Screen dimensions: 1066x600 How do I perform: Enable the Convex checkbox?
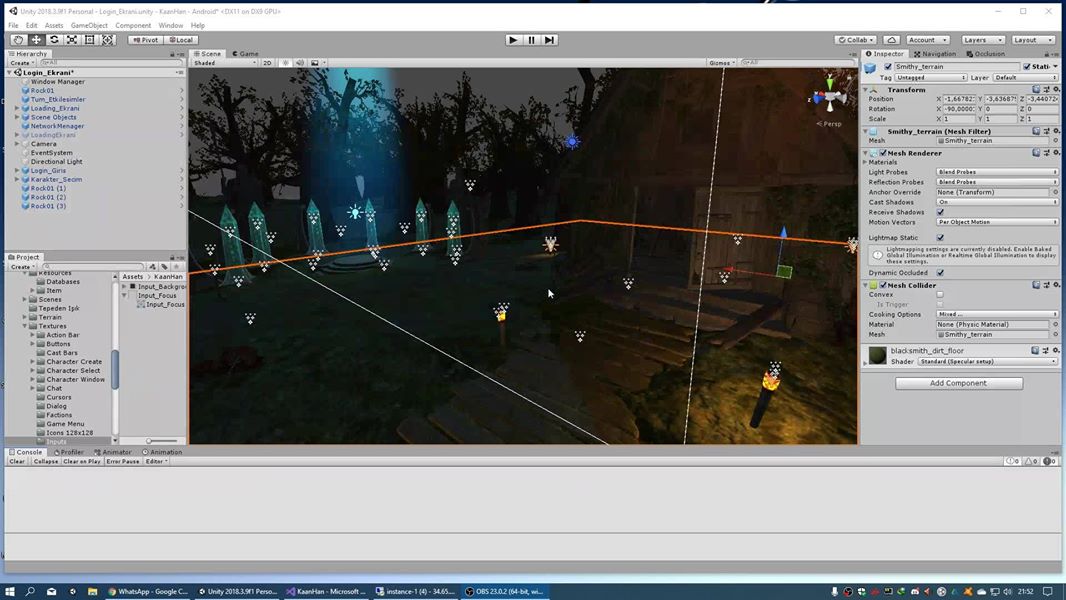click(x=940, y=295)
